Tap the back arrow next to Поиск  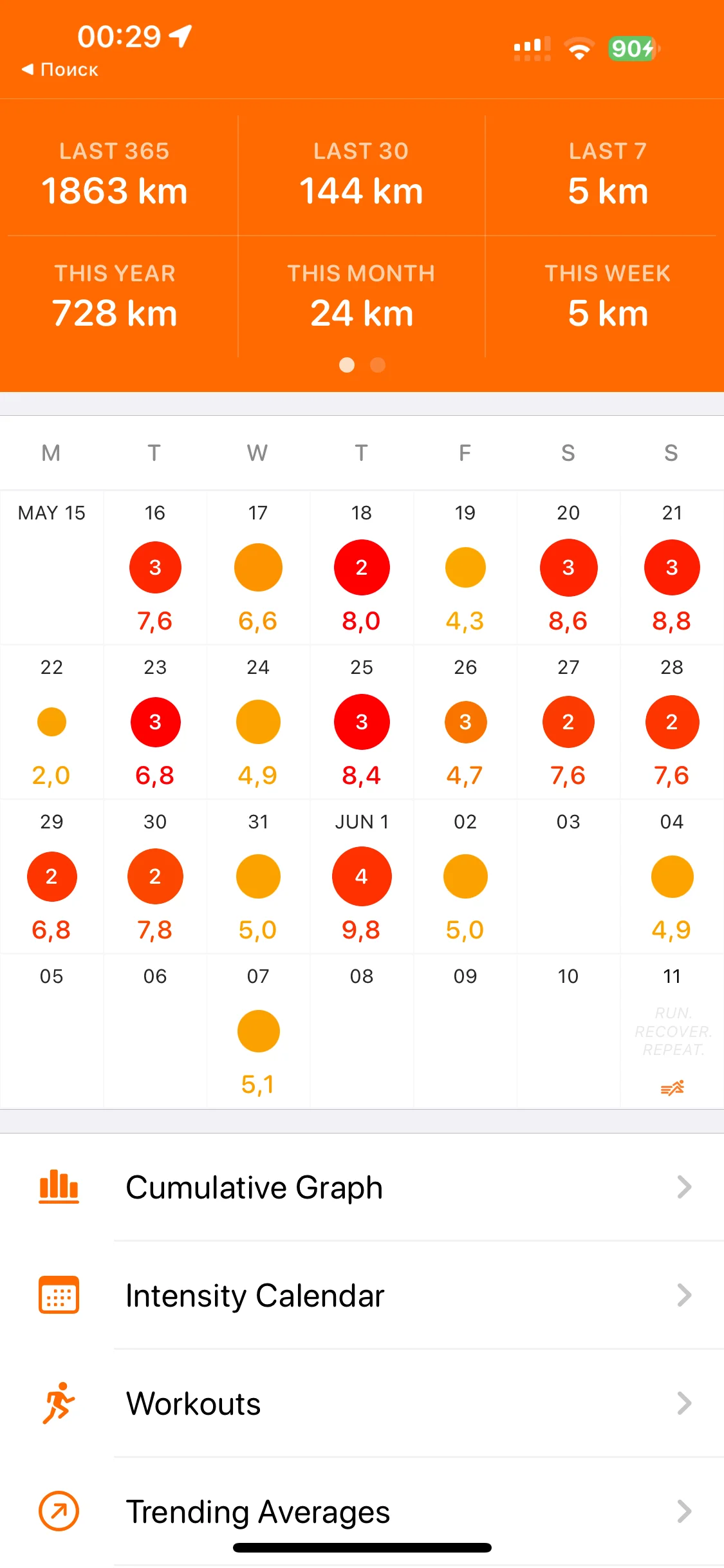[28, 70]
